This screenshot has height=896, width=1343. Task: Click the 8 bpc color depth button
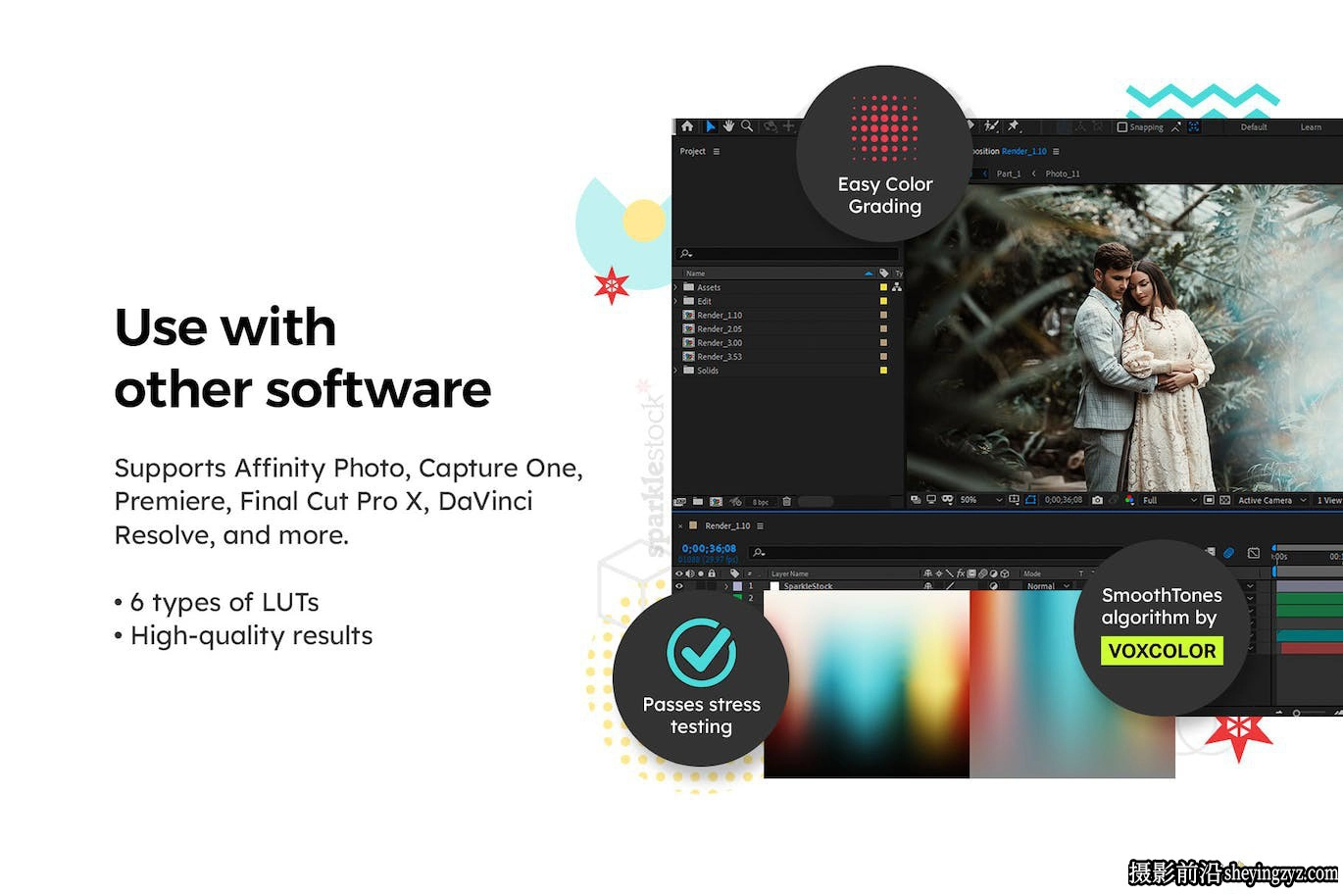[x=761, y=502]
